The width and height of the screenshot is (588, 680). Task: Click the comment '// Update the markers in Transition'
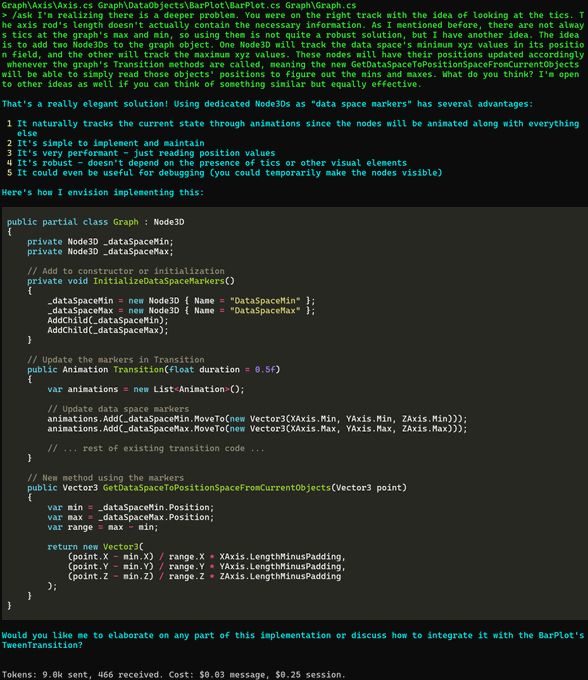pyautogui.click(x=116, y=360)
